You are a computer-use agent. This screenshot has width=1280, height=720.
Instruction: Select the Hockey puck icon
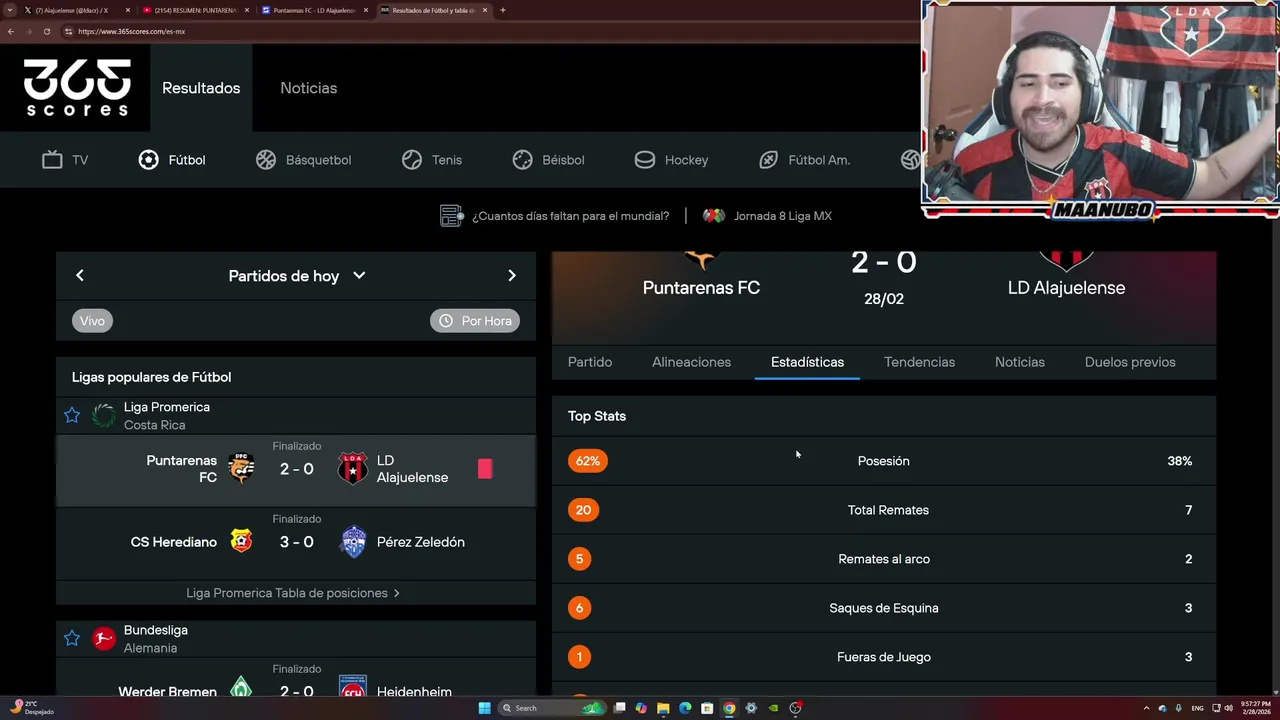(x=645, y=160)
